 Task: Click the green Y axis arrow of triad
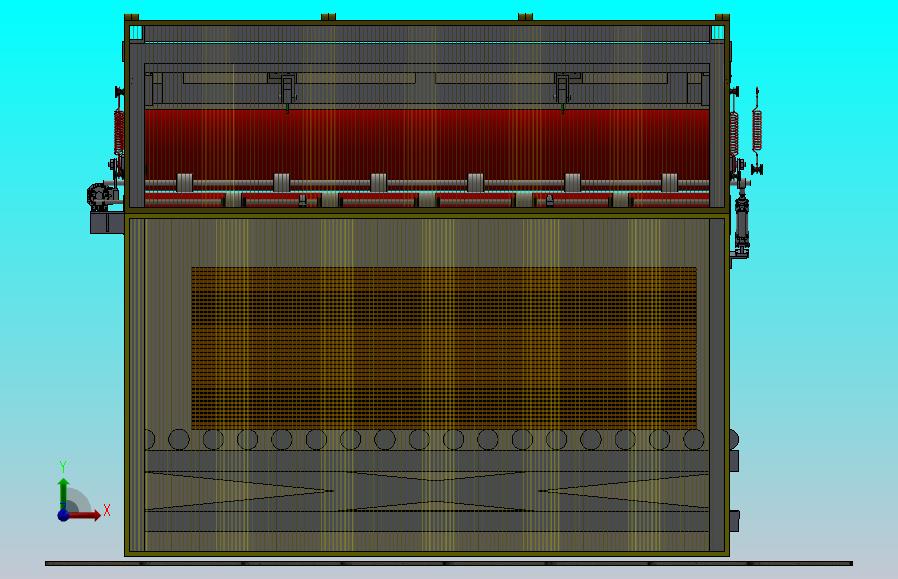click(64, 494)
